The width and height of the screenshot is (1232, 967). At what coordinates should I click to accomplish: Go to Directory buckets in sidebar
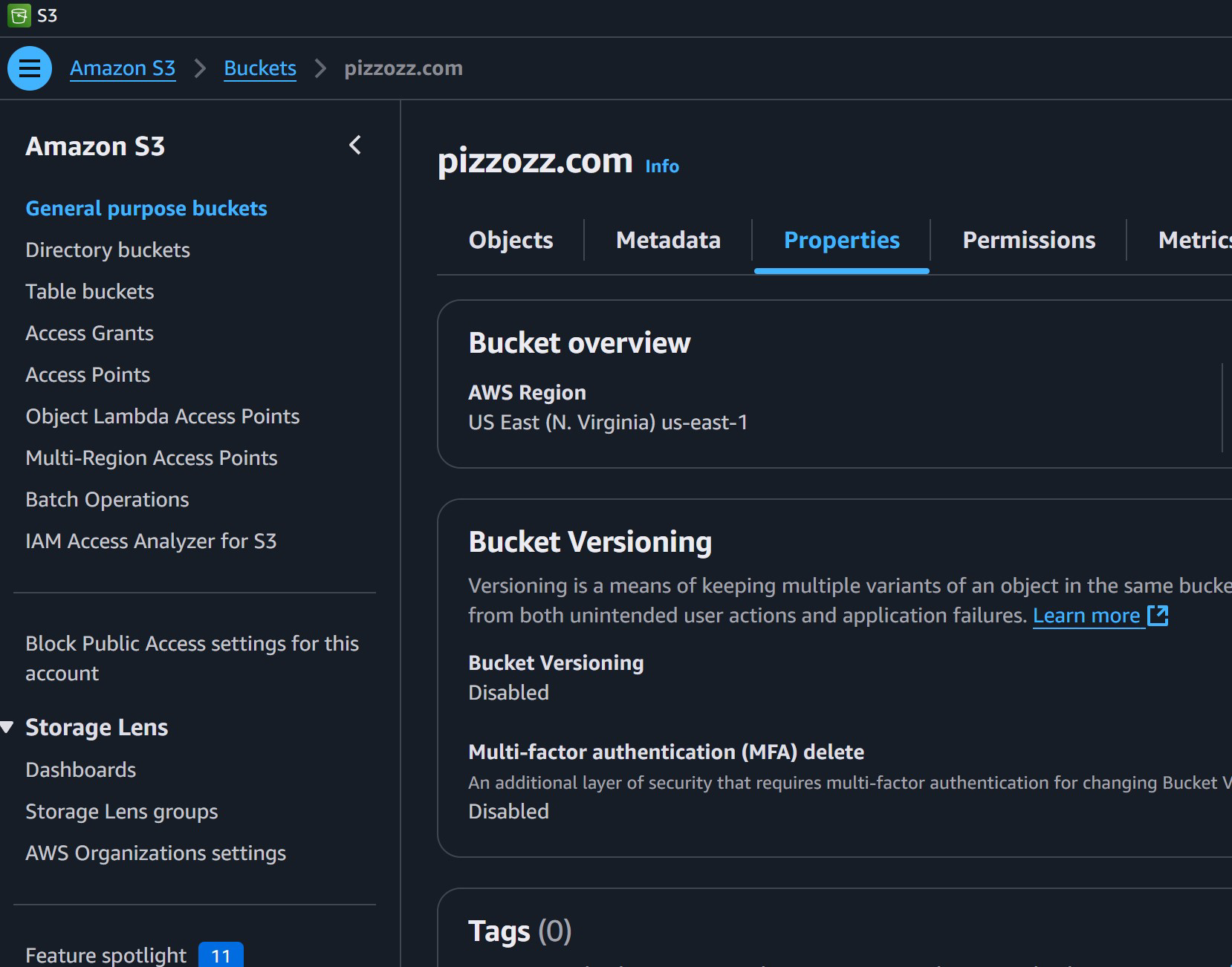[108, 250]
